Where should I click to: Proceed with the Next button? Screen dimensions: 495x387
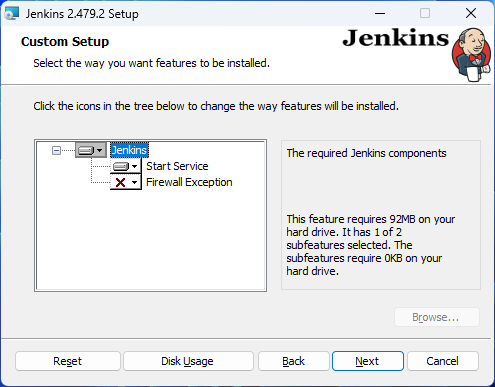[x=368, y=361]
